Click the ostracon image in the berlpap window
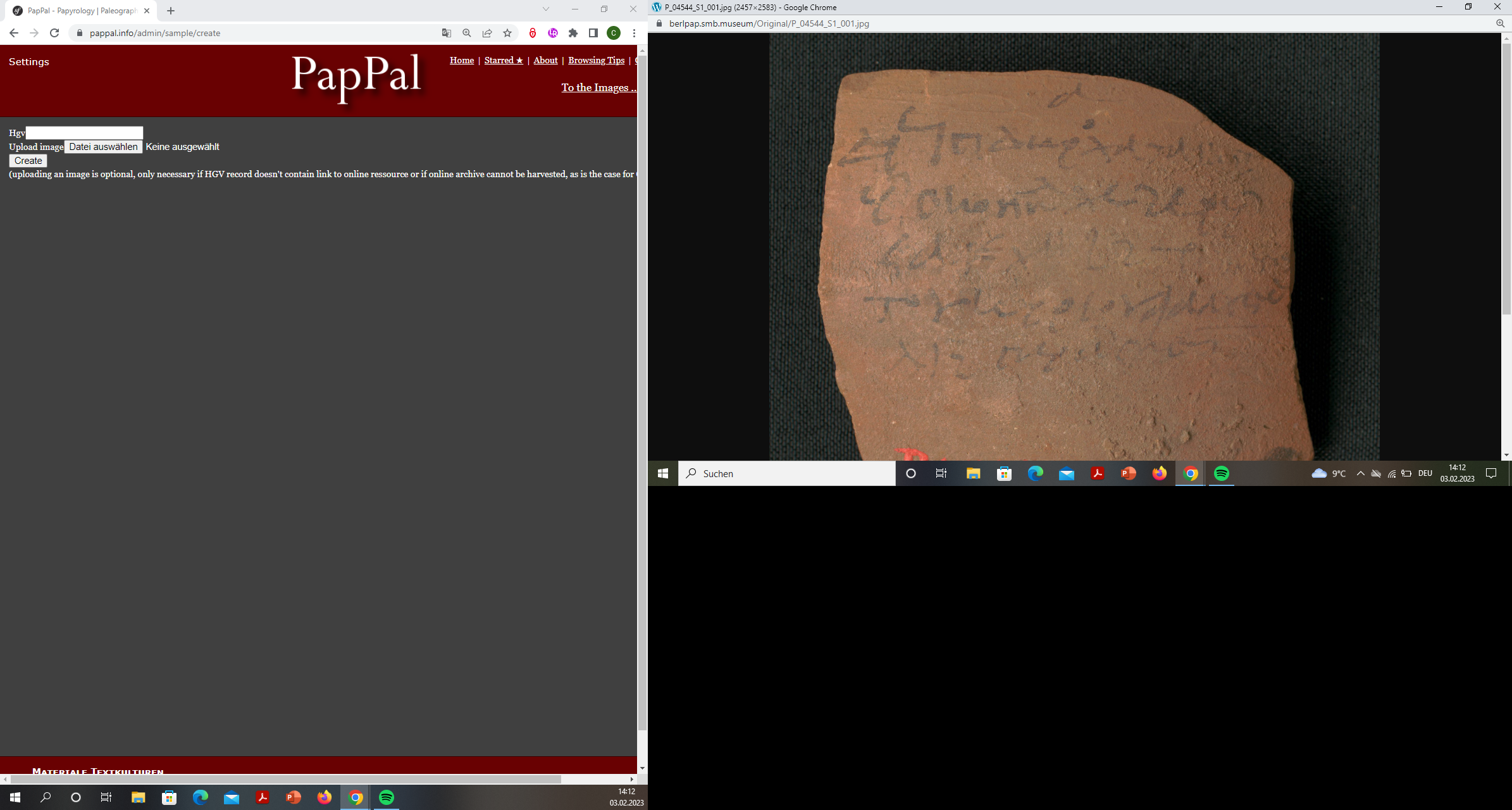1512x810 pixels. point(1074,247)
